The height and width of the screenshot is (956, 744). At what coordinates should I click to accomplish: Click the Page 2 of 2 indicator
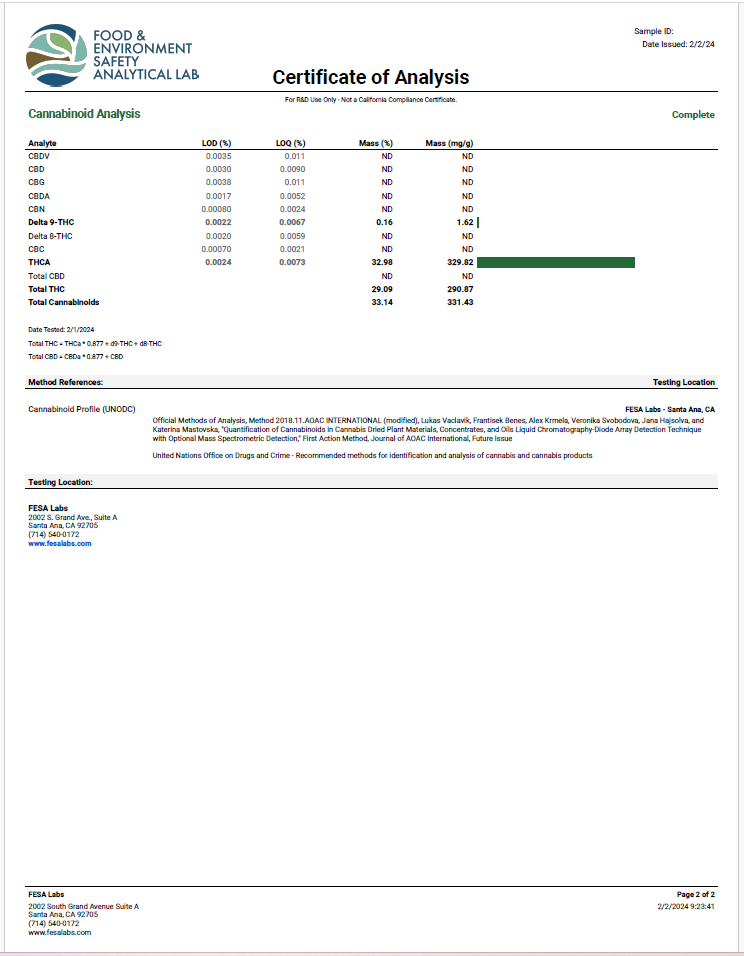click(x=696, y=893)
